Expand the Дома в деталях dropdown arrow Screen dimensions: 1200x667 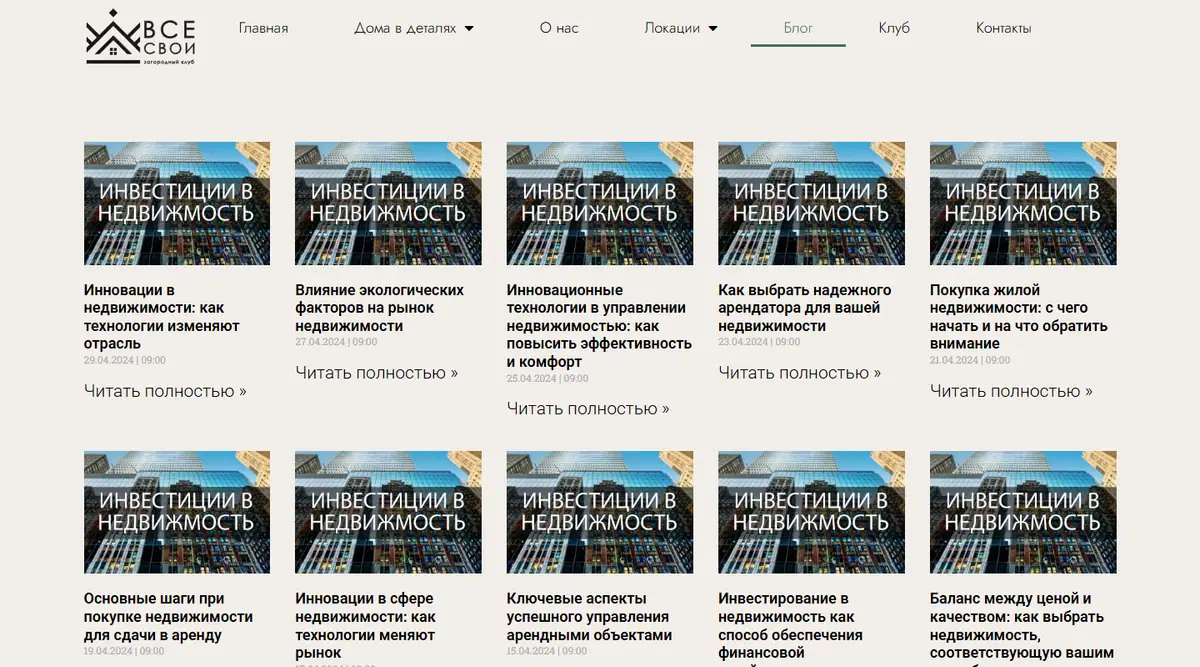[x=469, y=29]
